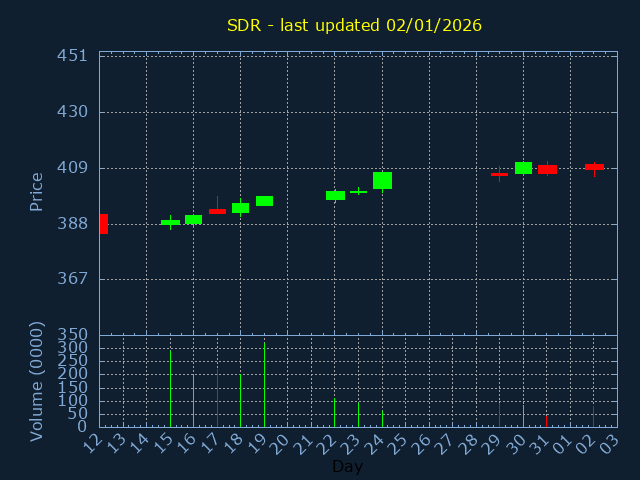The width and height of the screenshot is (640, 480).
Task: Click the green volume bar on day 22
Action: pyautogui.click(x=334, y=412)
